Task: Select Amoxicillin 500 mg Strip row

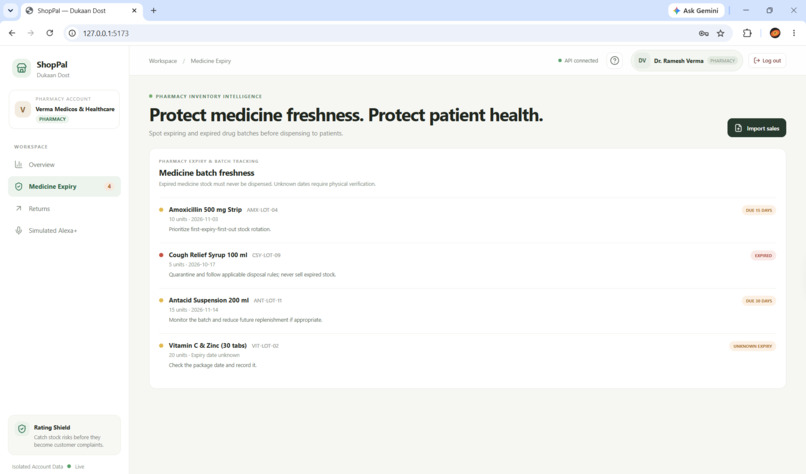Action: pyautogui.click(x=467, y=220)
